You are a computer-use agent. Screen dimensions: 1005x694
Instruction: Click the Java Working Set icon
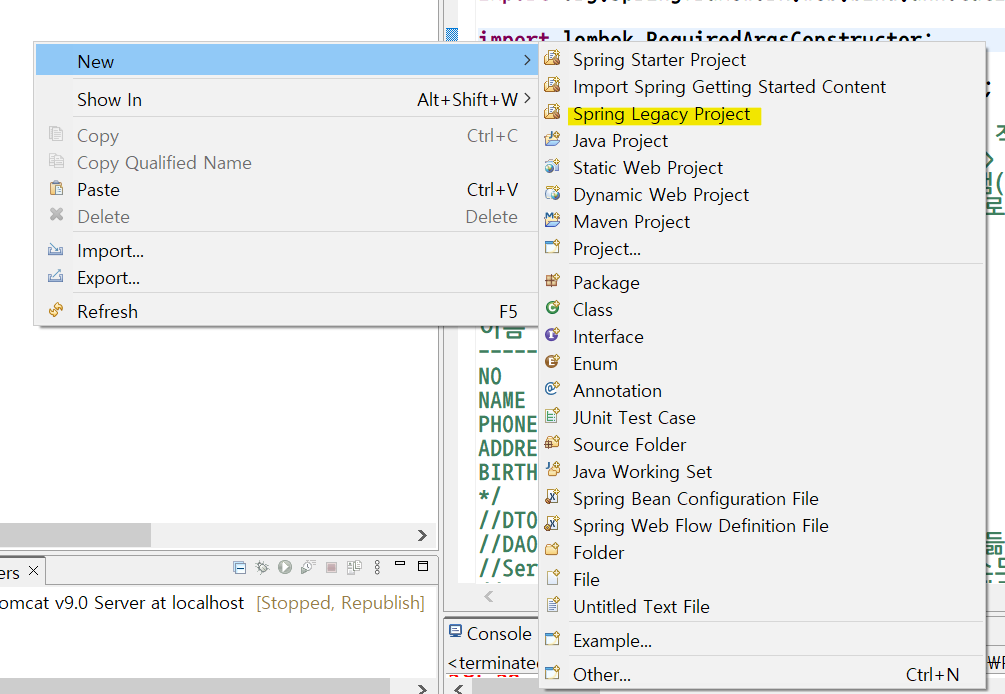click(552, 470)
